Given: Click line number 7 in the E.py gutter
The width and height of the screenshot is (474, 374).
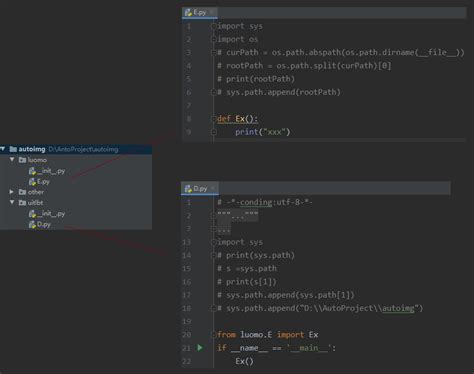Looking at the screenshot, I should (x=189, y=105).
